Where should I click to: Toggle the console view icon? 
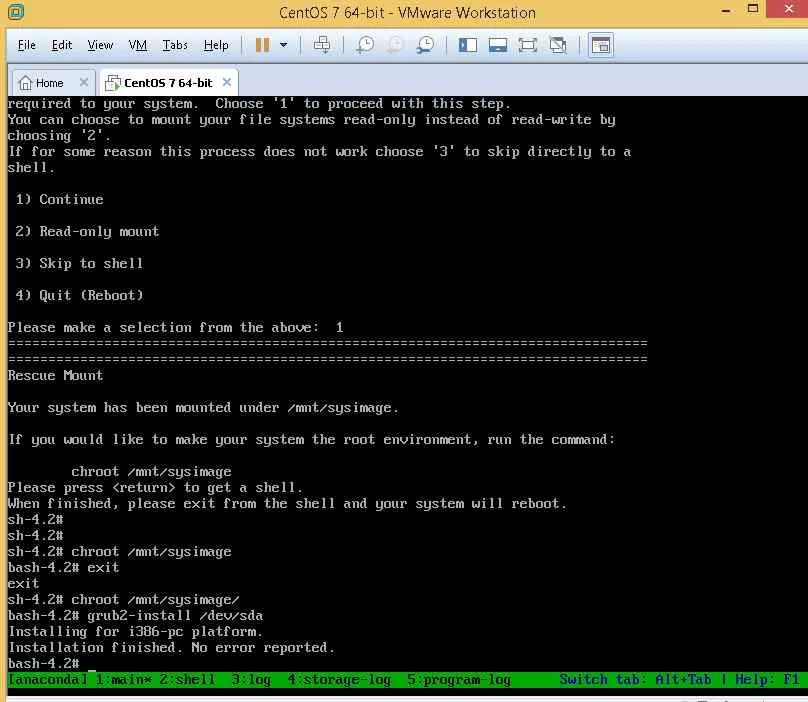[601, 45]
